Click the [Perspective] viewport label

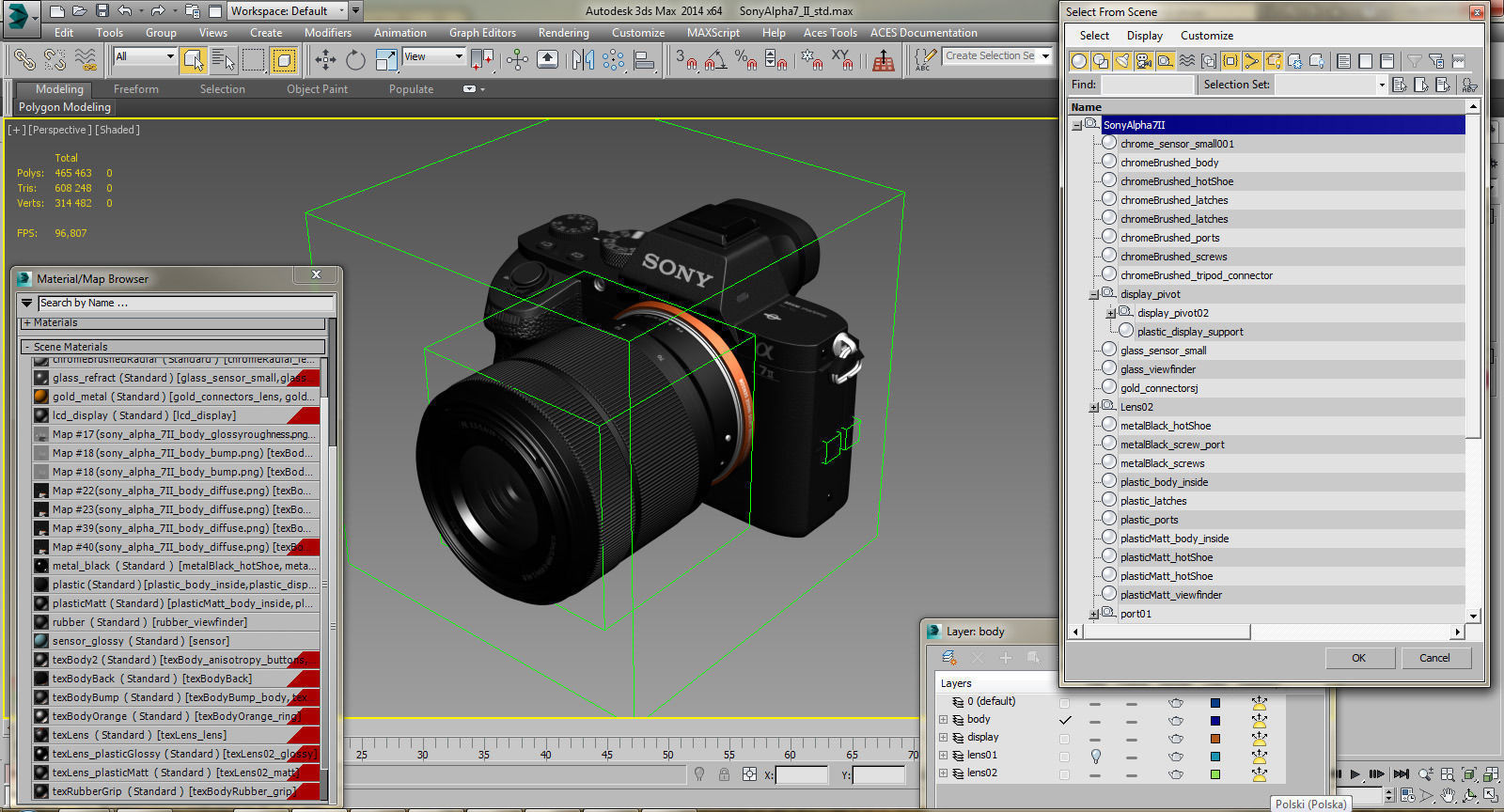(x=60, y=130)
